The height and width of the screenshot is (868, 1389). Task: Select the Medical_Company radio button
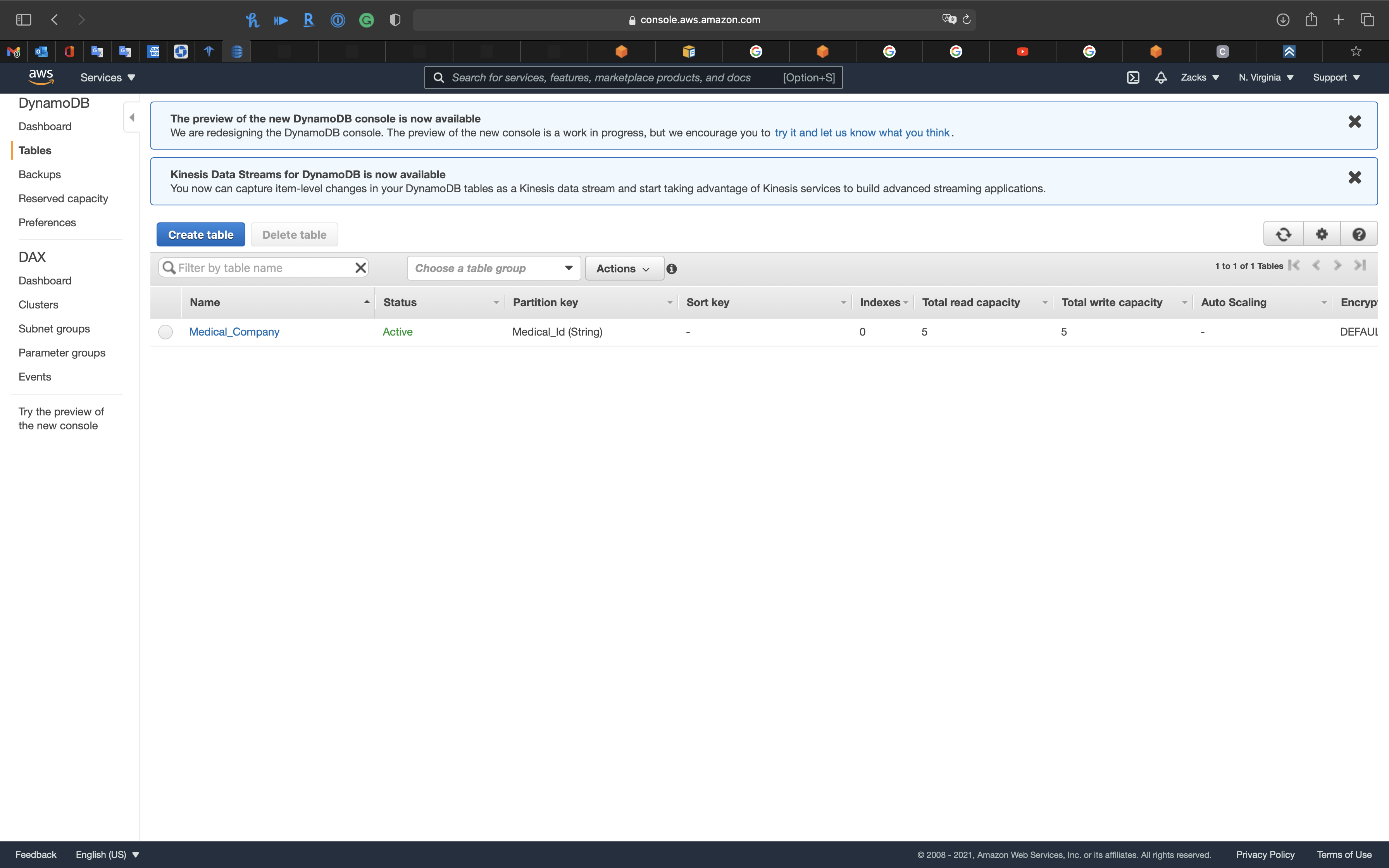click(x=165, y=332)
